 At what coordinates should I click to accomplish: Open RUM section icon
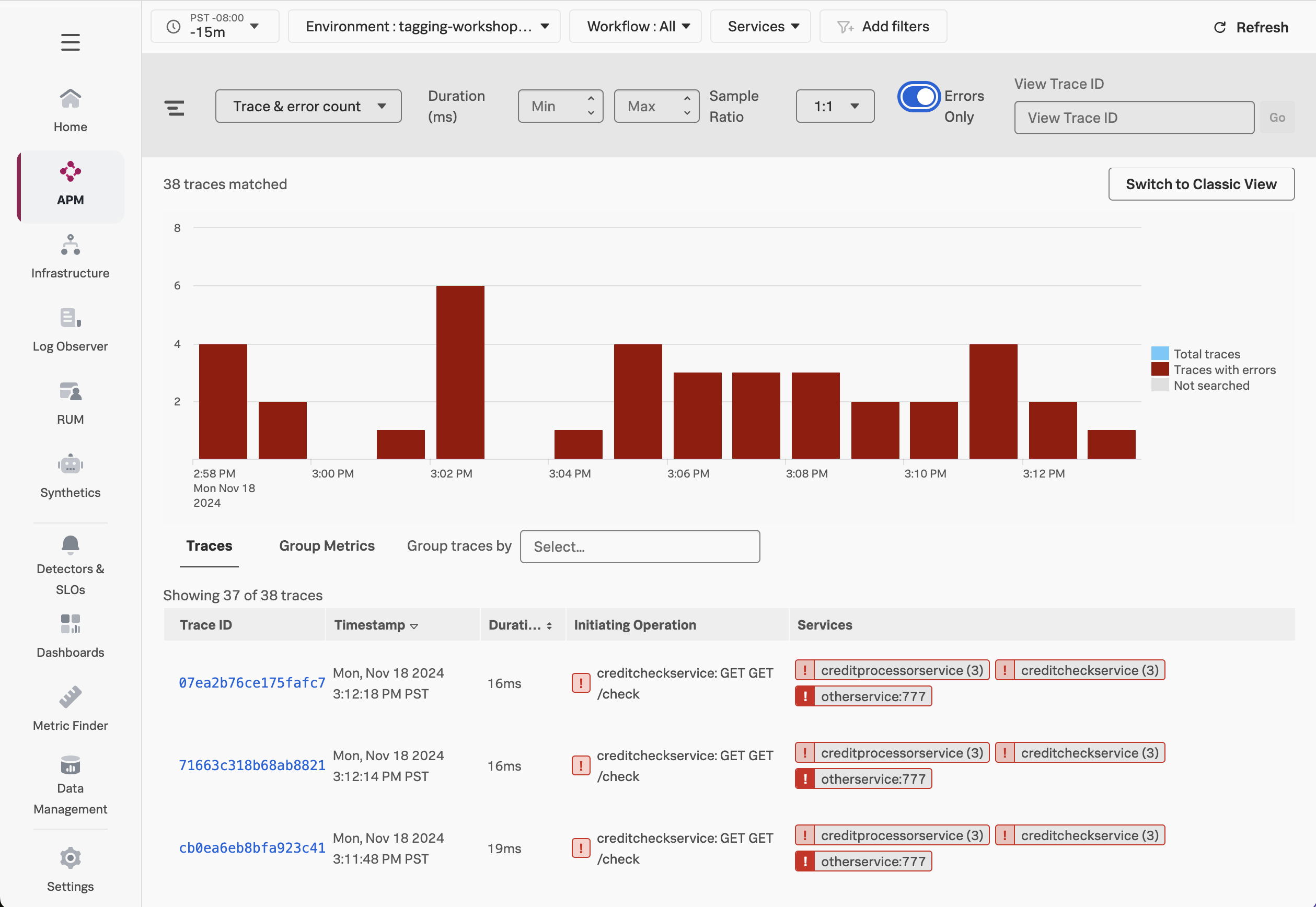[70, 391]
